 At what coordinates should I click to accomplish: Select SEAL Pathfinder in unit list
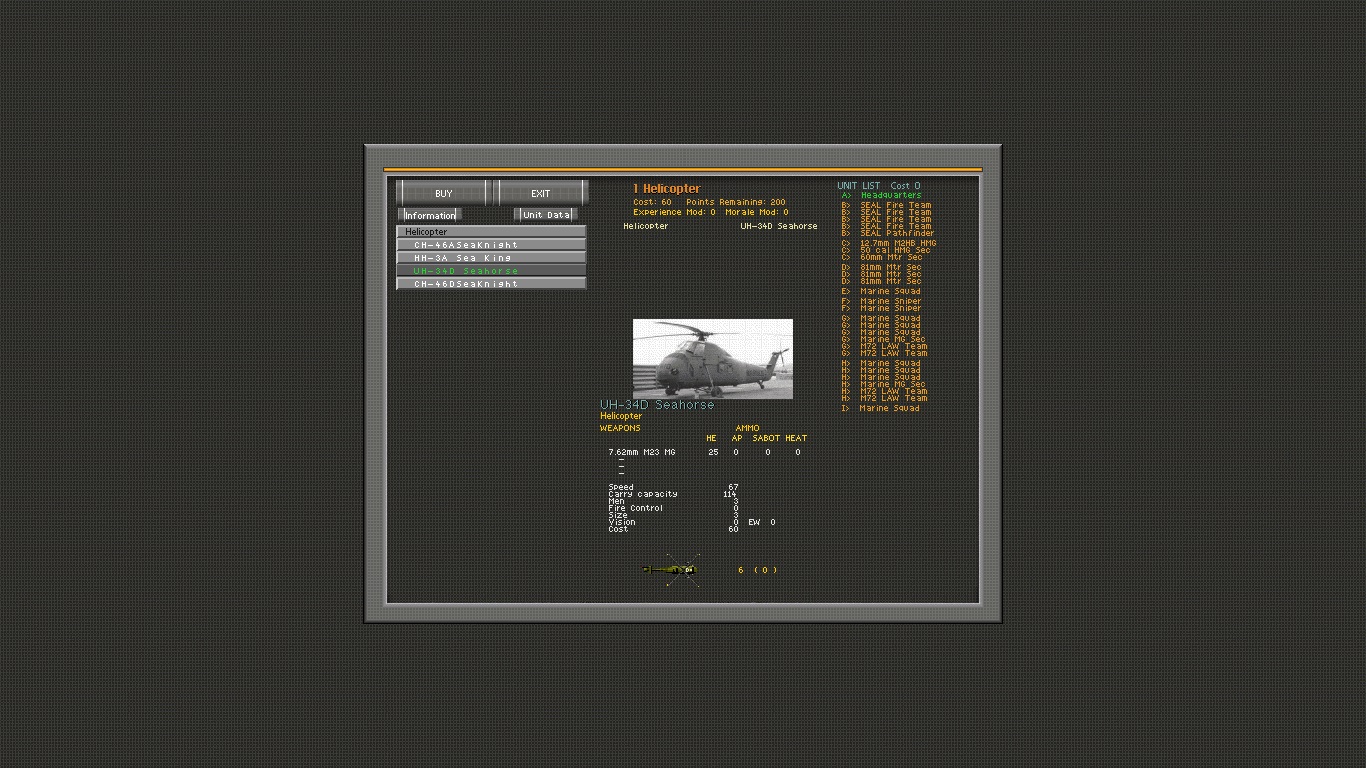888,234
